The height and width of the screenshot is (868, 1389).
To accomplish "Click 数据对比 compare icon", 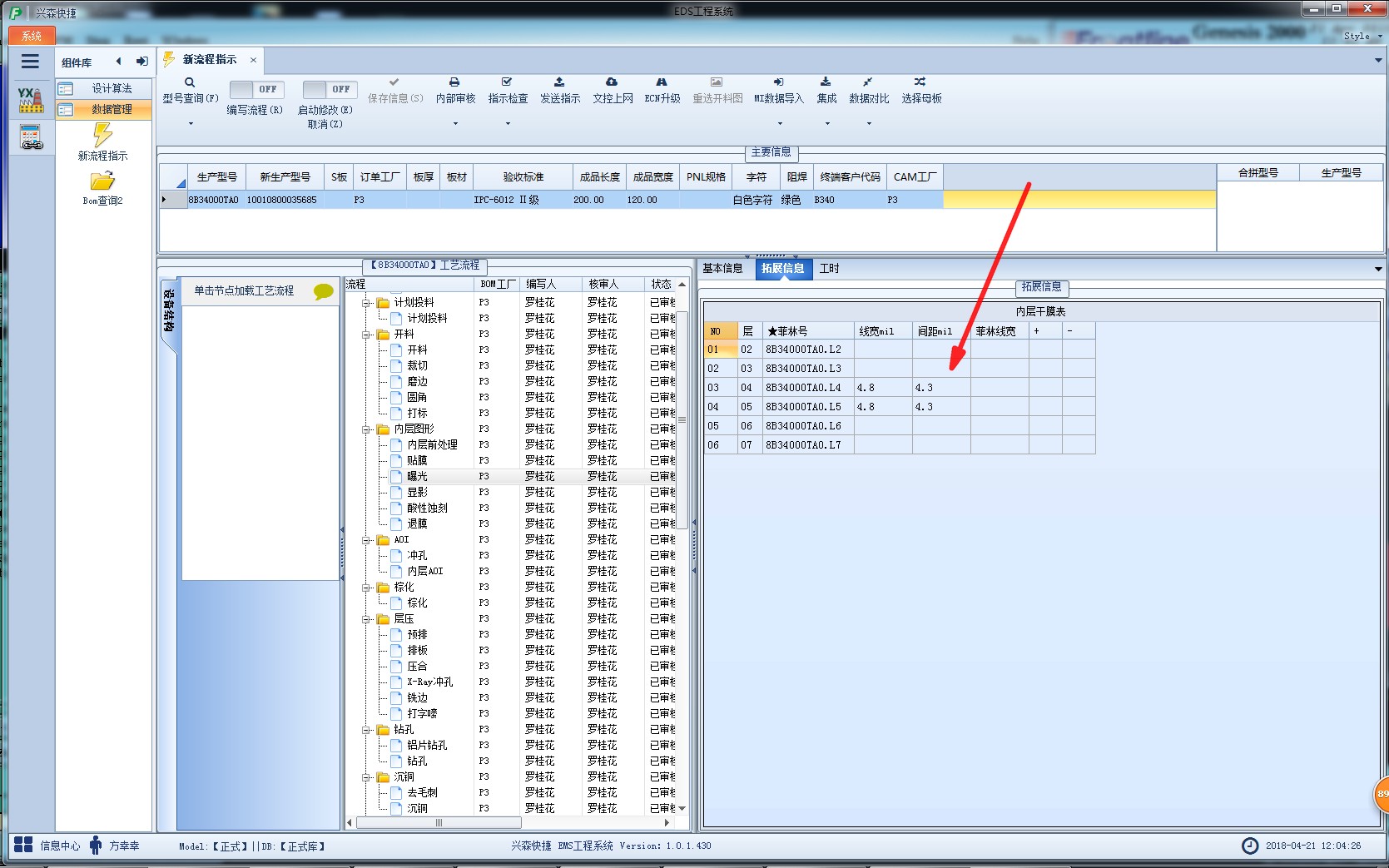I will click(867, 82).
